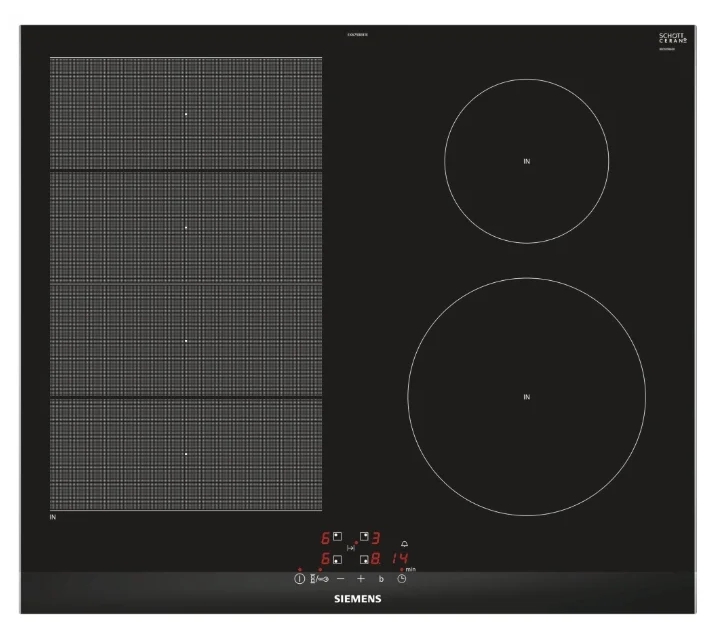Image resolution: width=714 pixels, height=635 pixels.
Task: Select the front-left zone selector square
Action: [x=337, y=559]
